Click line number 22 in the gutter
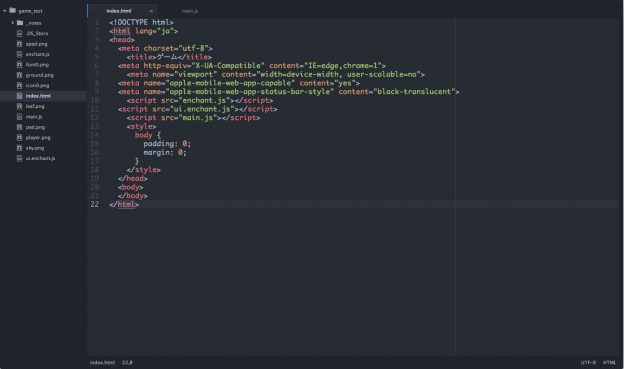624x369 pixels. coord(95,204)
